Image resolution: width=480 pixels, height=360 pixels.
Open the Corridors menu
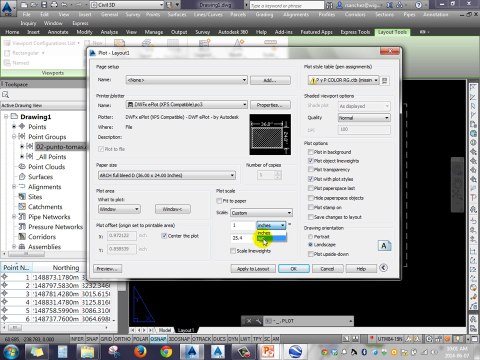pyautogui.click(x=355, y=15)
